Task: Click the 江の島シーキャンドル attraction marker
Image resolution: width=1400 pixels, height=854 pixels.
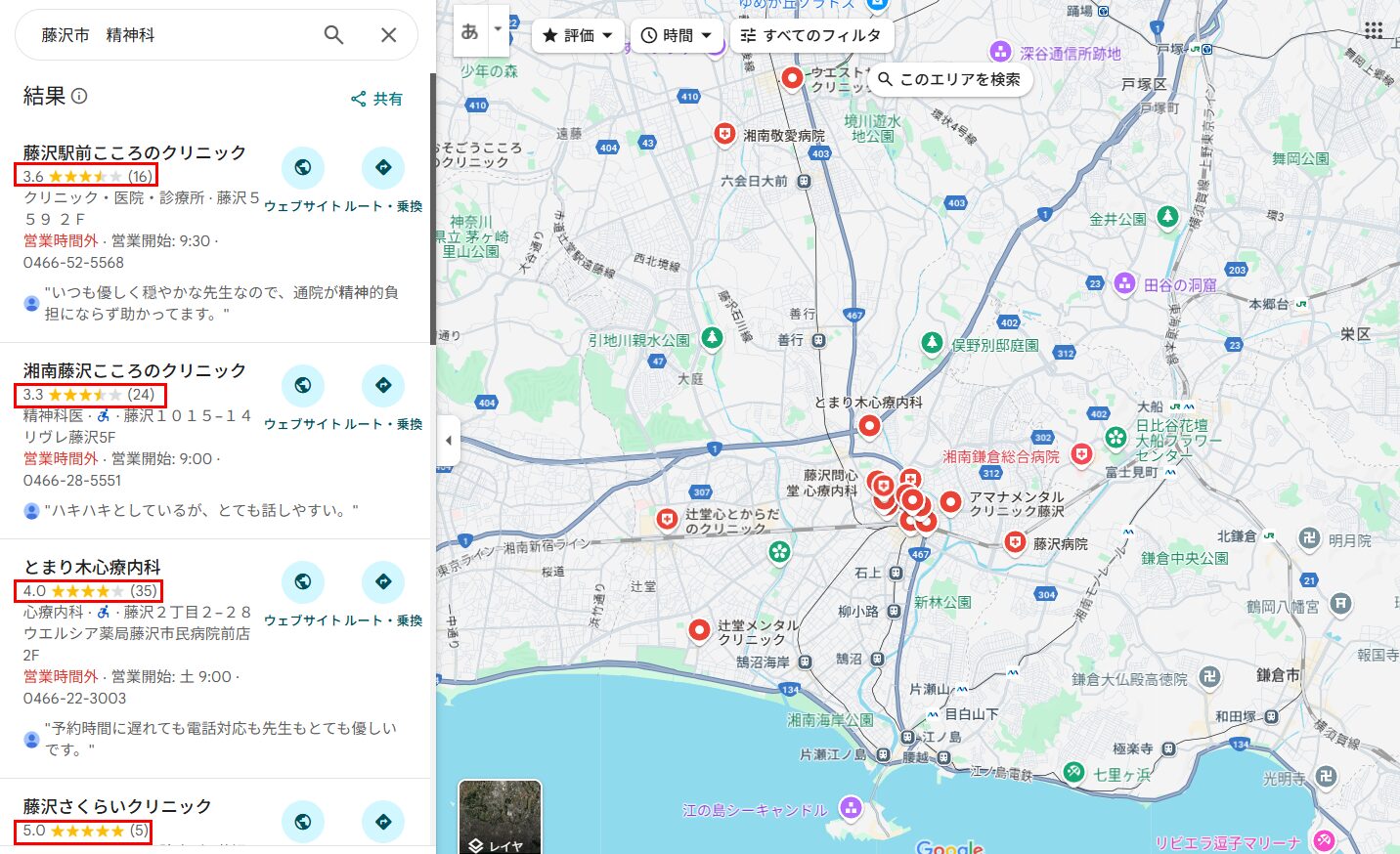Action: tap(851, 807)
